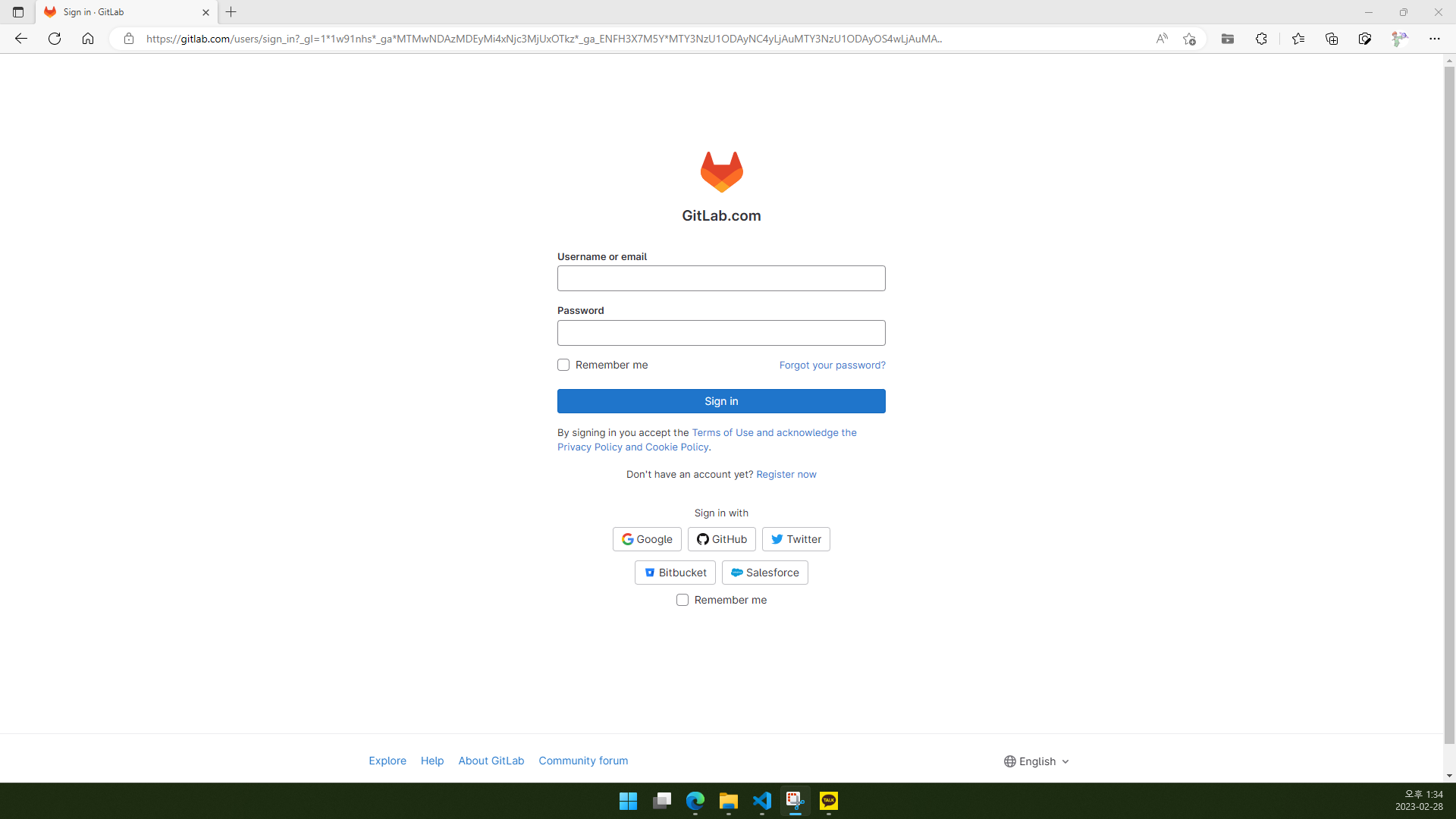Image resolution: width=1456 pixels, height=819 pixels.
Task: Click the GitLab fox logo icon
Action: click(720, 171)
